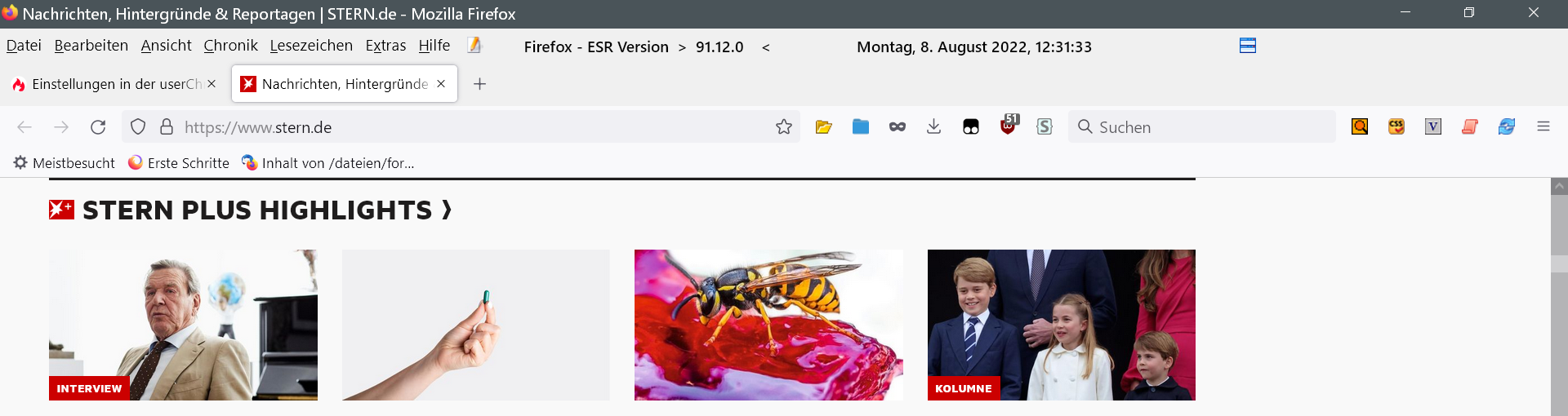The image size is (1568, 416).
Task: Open the wasp article thumbnail
Action: pyautogui.click(x=768, y=325)
